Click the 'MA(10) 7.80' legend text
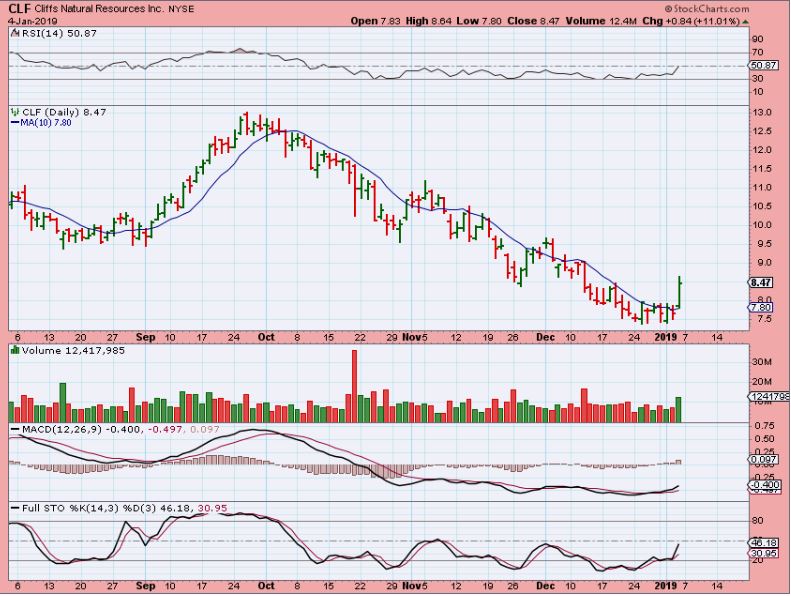This screenshot has height=596, width=791. (45, 123)
